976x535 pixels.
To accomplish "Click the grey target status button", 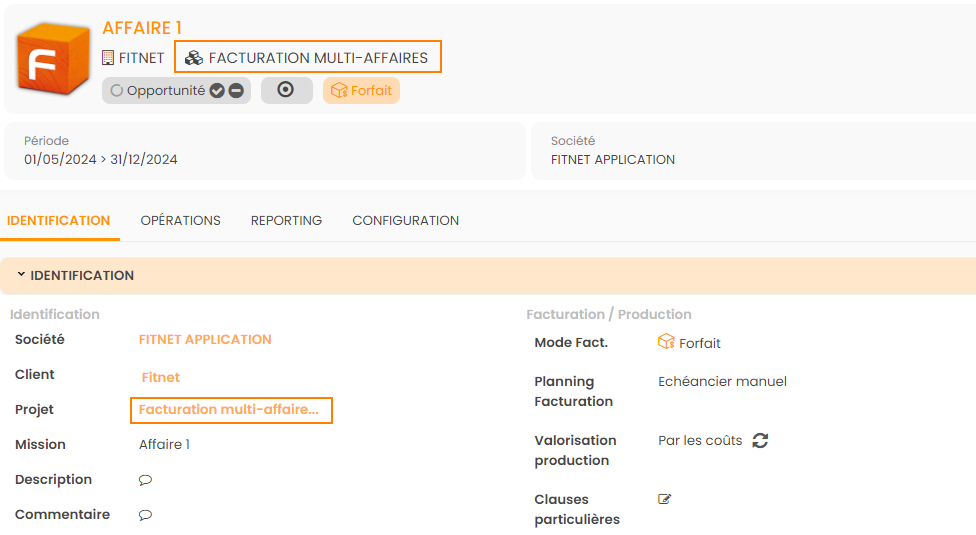I will point(286,90).
